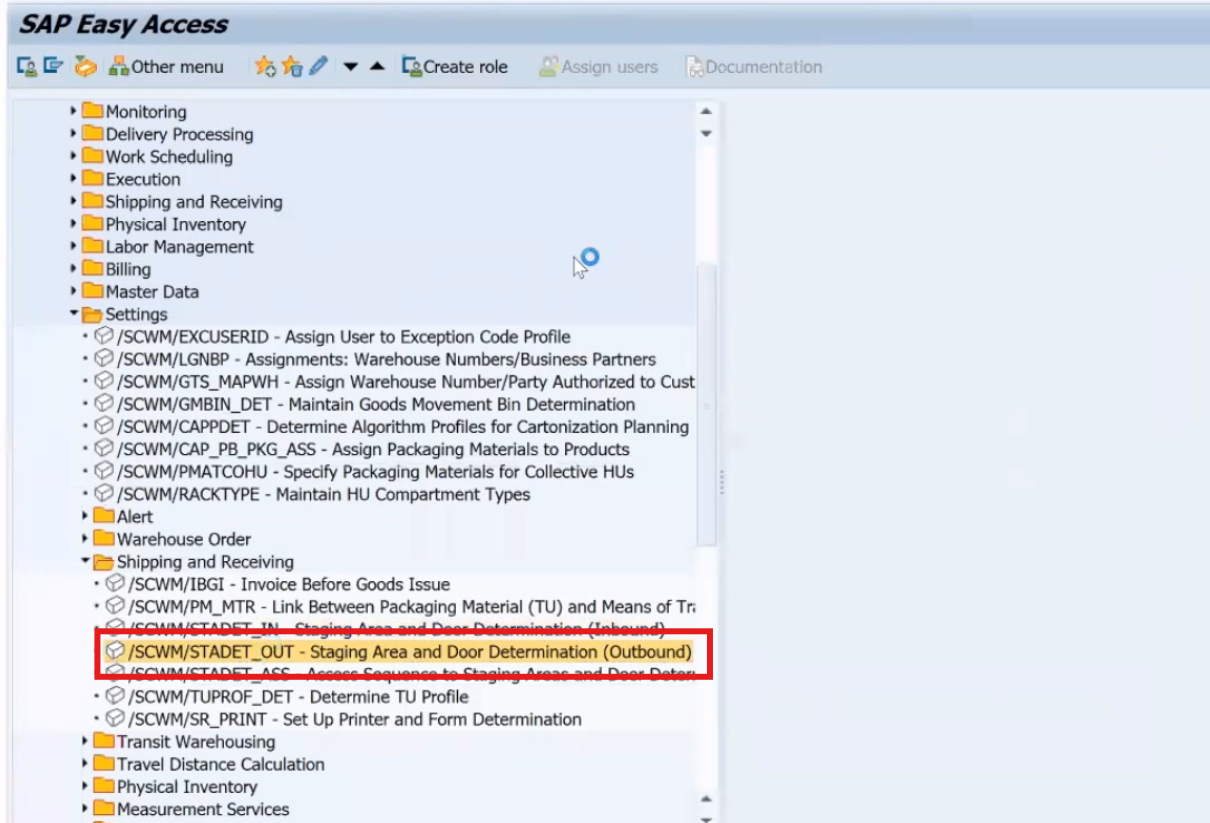The height and width of the screenshot is (823, 1210).
Task: Click cube icon of /SCWM/PM_MTR transaction
Action: (114, 607)
